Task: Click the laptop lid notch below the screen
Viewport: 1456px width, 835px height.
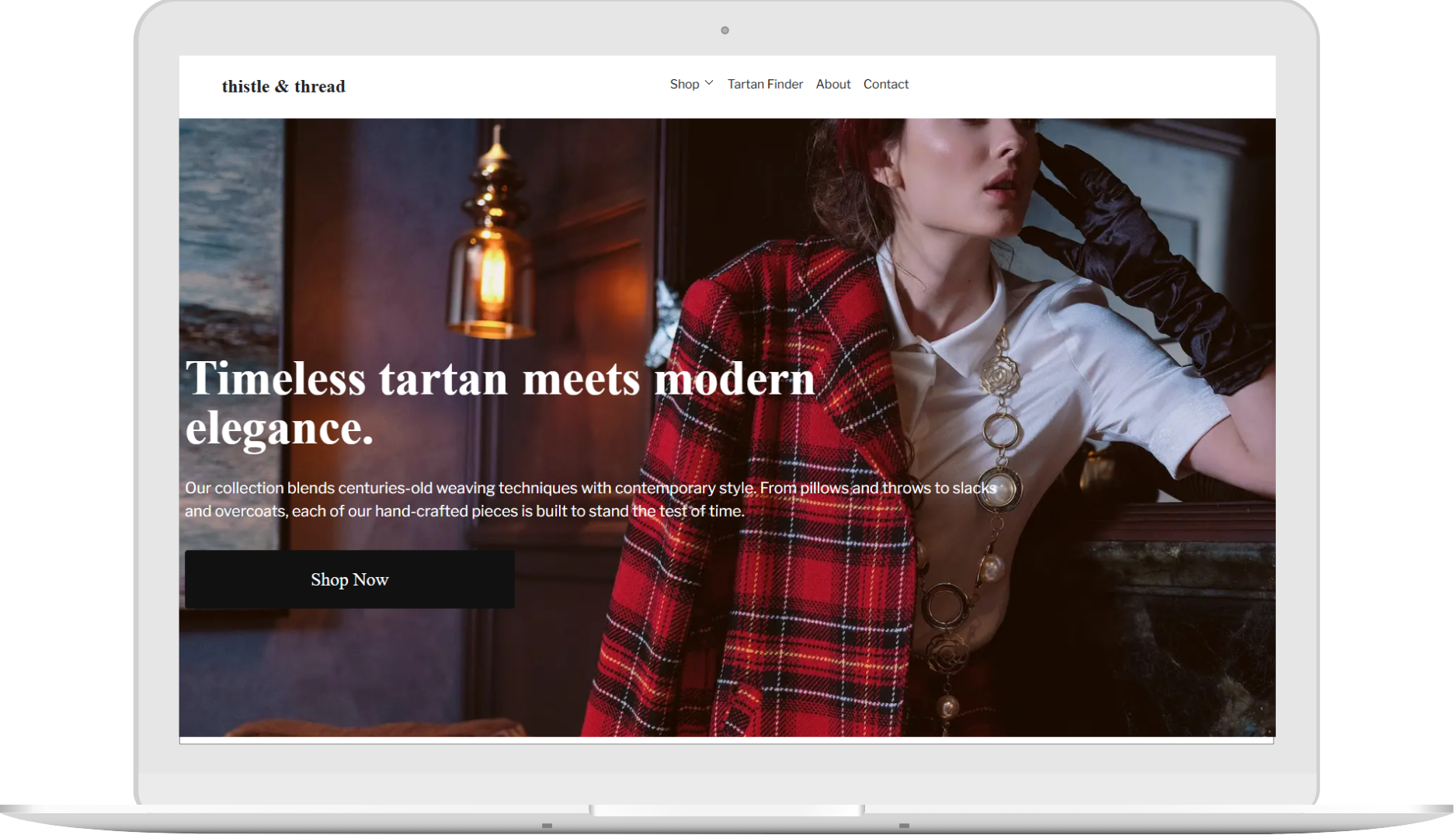Action: click(x=726, y=810)
